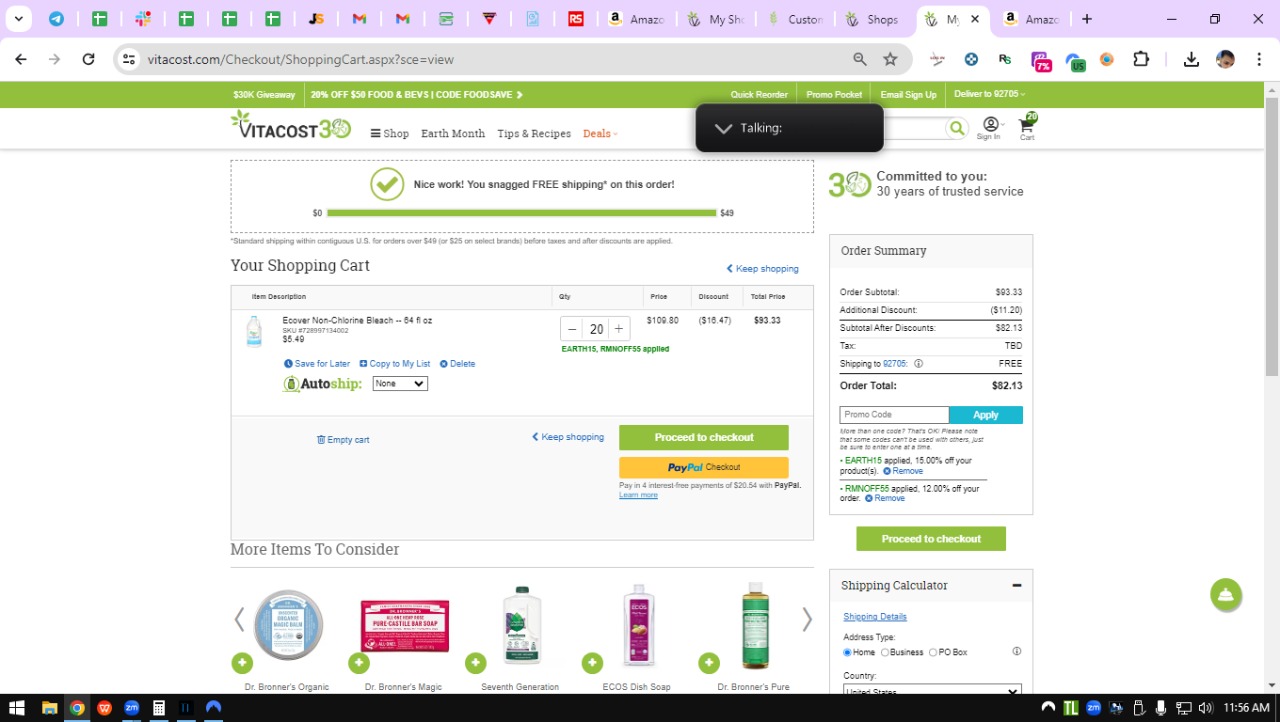Collapse the Talking overlay chevron
The image size is (1280, 722).
pos(723,128)
